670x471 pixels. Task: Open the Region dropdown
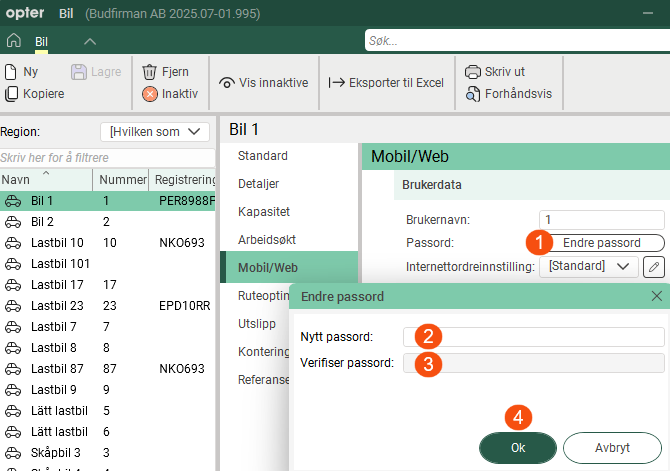(155, 131)
